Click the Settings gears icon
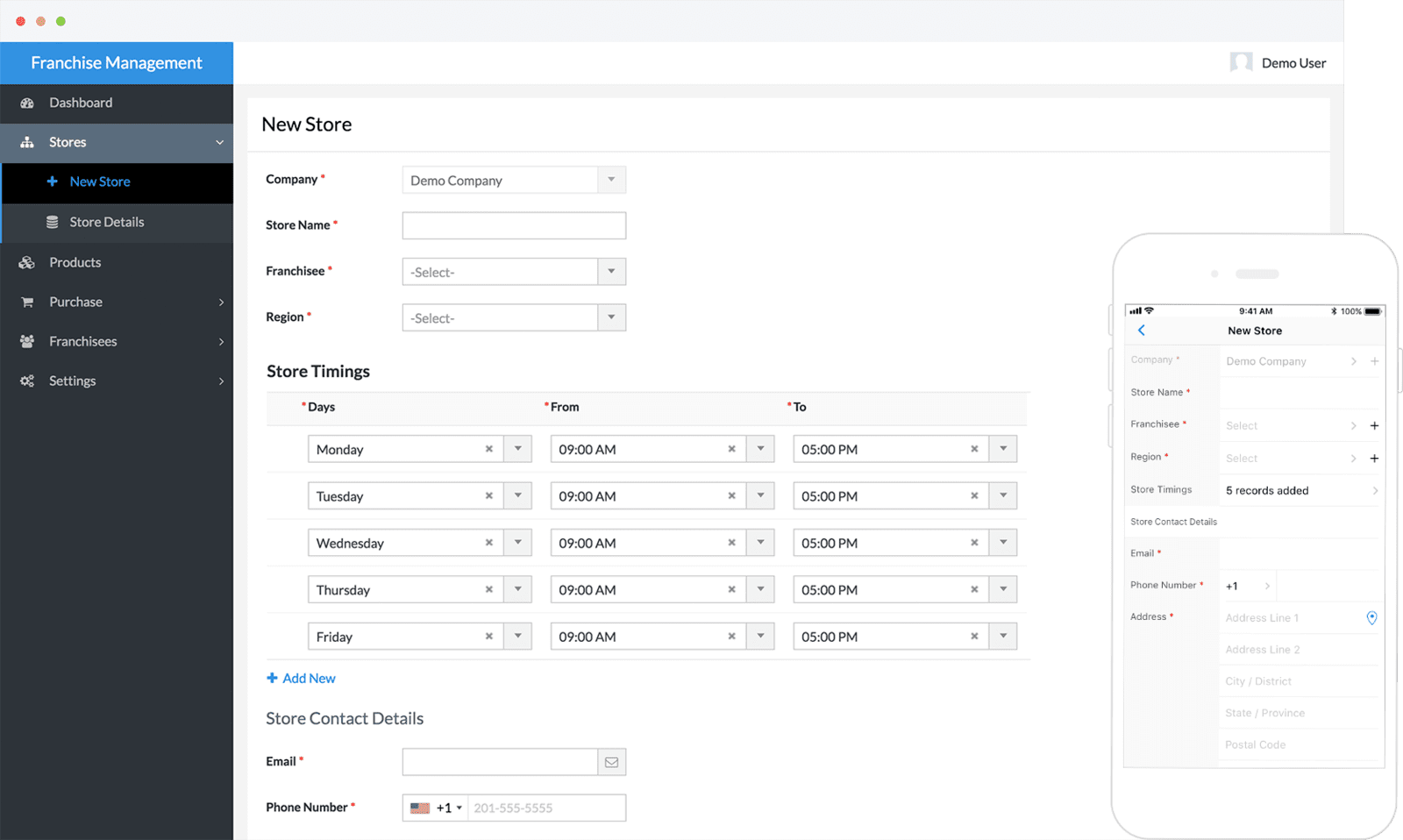This screenshot has width=1403, height=840. coord(27,381)
